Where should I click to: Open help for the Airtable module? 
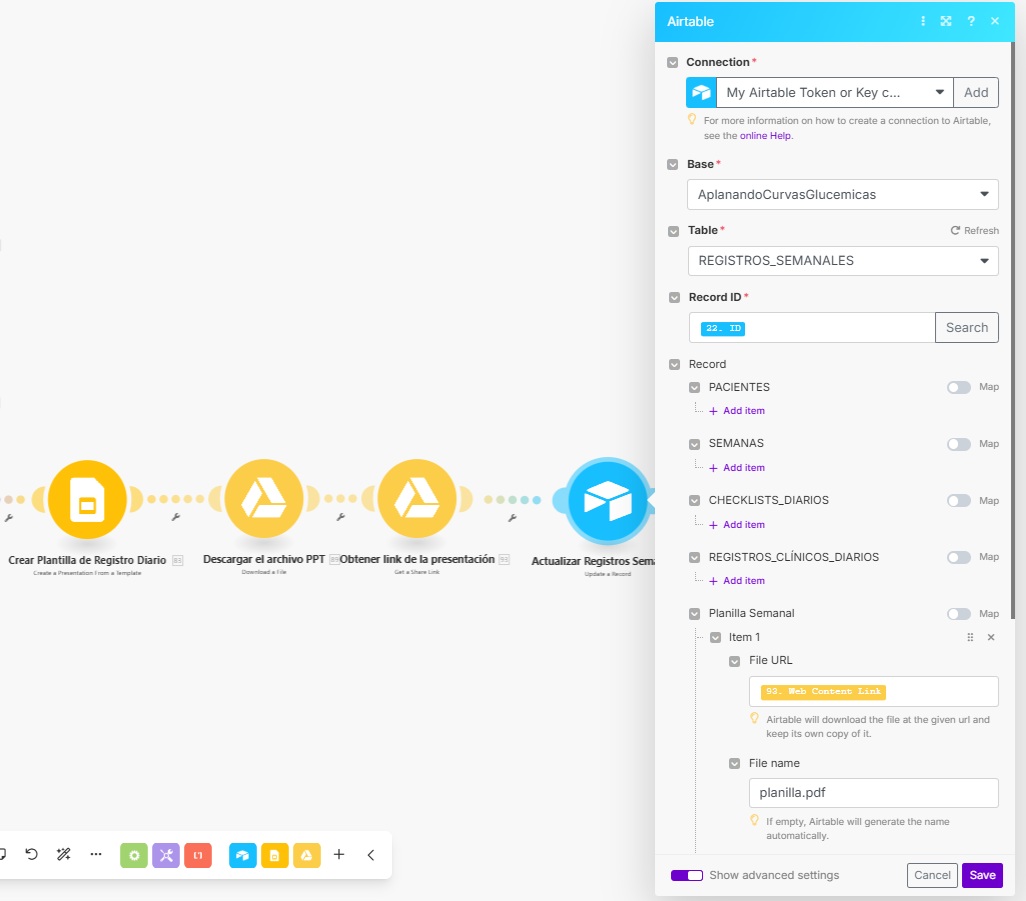tap(971, 21)
